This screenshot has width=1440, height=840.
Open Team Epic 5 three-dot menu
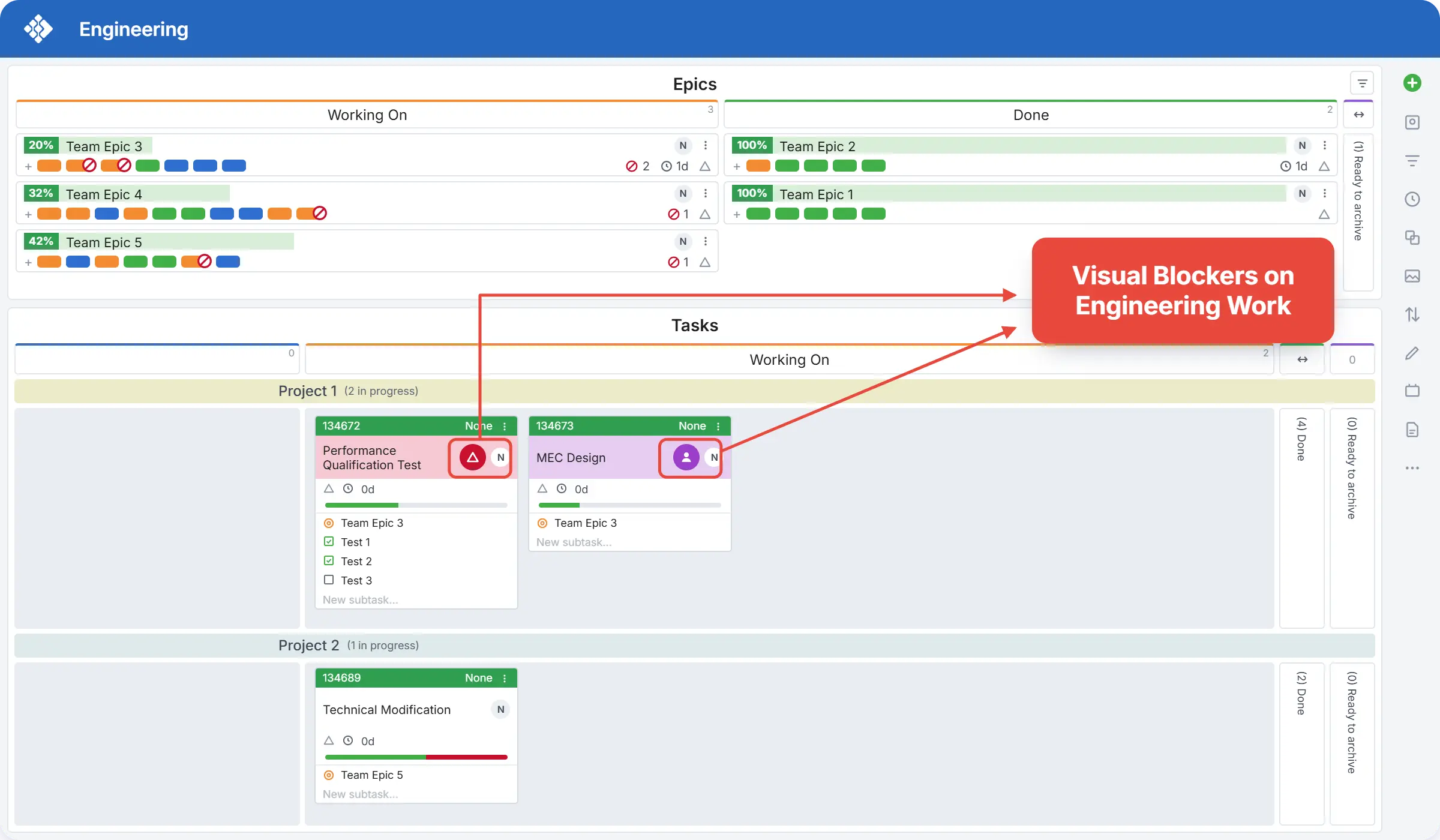[x=706, y=242]
